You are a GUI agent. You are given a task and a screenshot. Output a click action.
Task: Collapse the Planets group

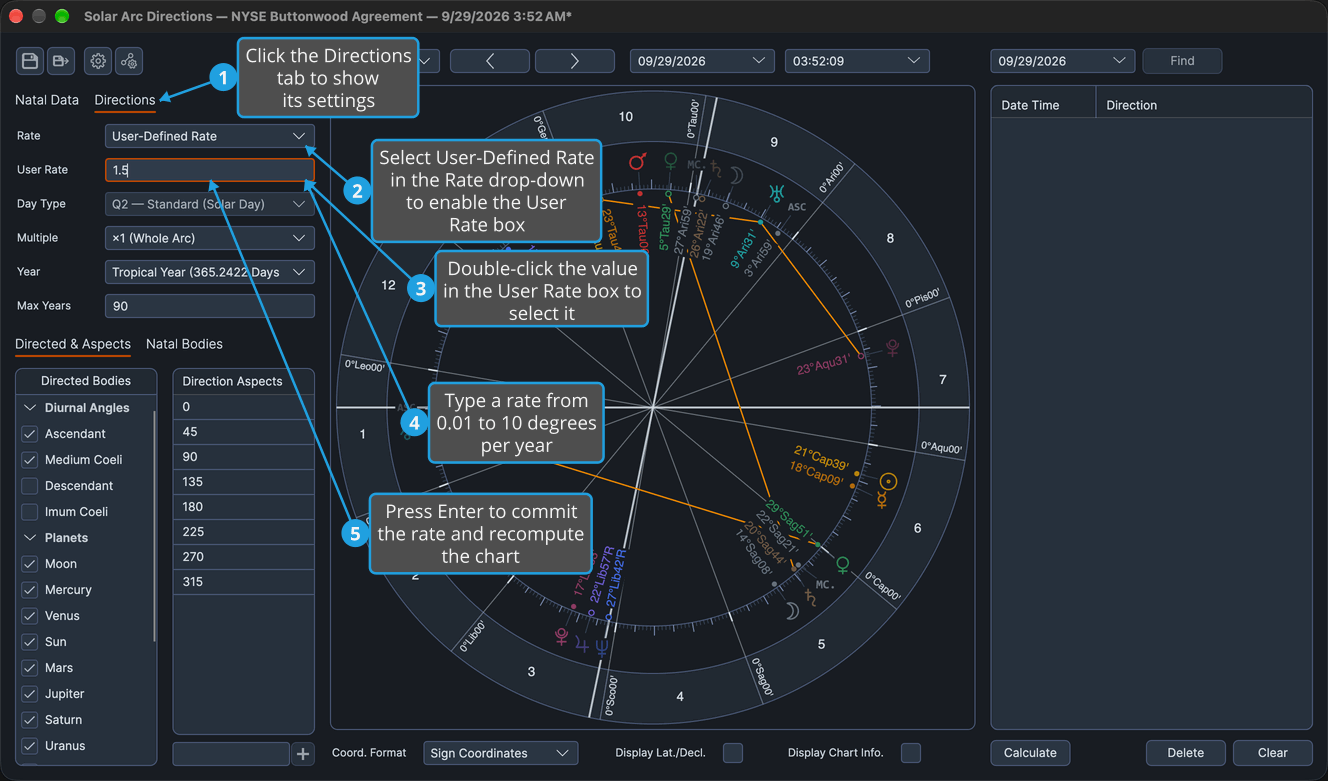pos(30,538)
